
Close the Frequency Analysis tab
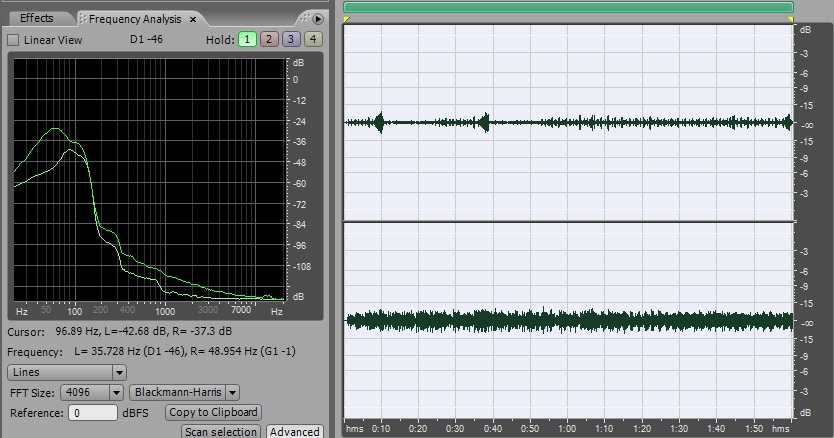click(x=193, y=19)
